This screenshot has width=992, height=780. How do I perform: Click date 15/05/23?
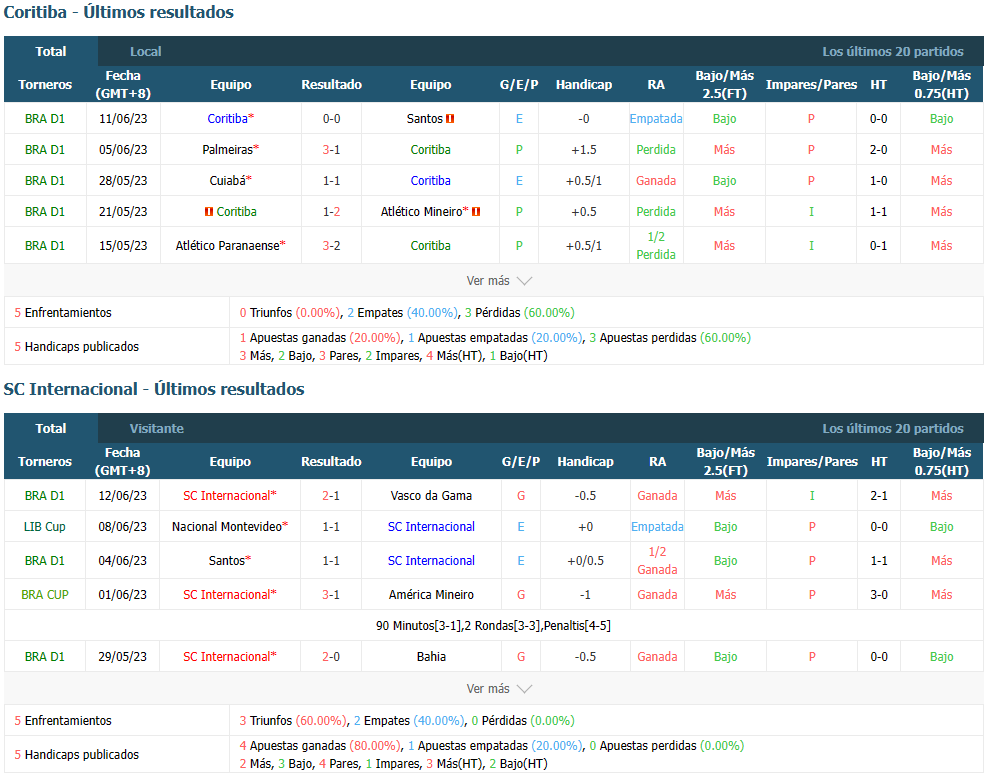(123, 245)
